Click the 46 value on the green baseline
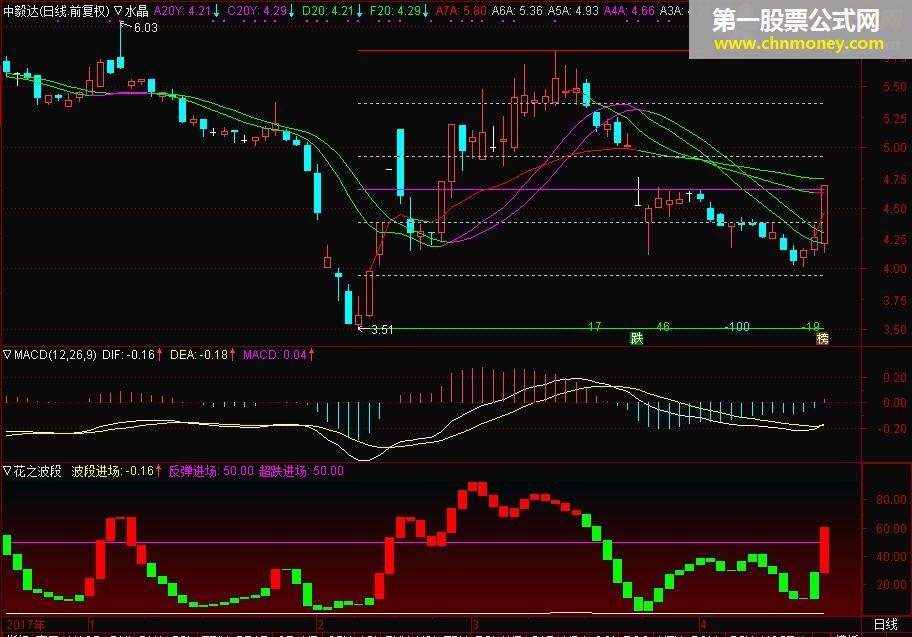This screenshot has width=912, height=637. (663, 327)
